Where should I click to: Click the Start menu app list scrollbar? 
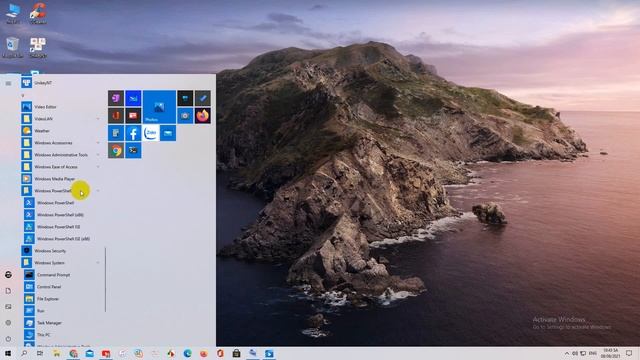pos(105,280)
